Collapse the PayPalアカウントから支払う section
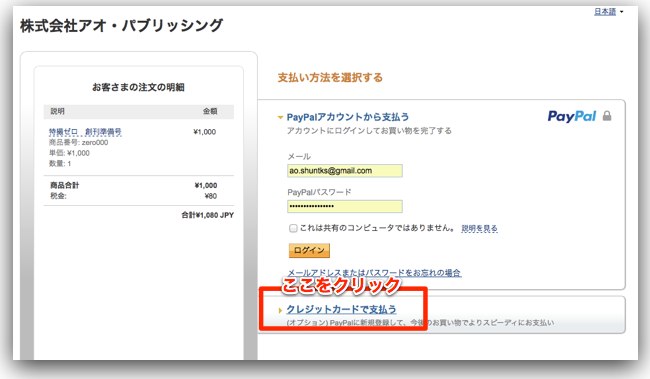The width and height of the screenshot is (650, 379). click(280, 117)
